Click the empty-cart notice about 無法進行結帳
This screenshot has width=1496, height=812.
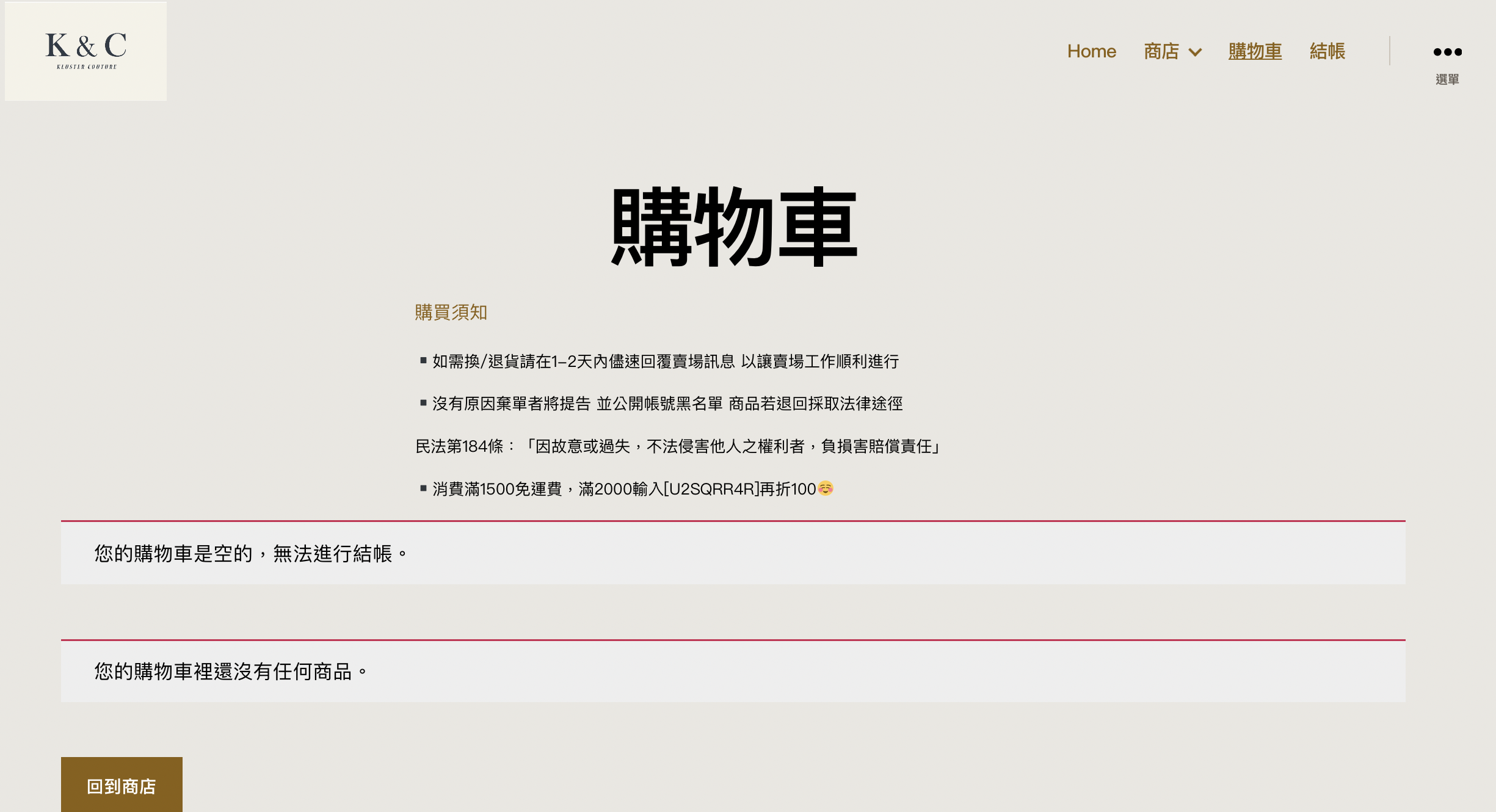pos(250,554)
